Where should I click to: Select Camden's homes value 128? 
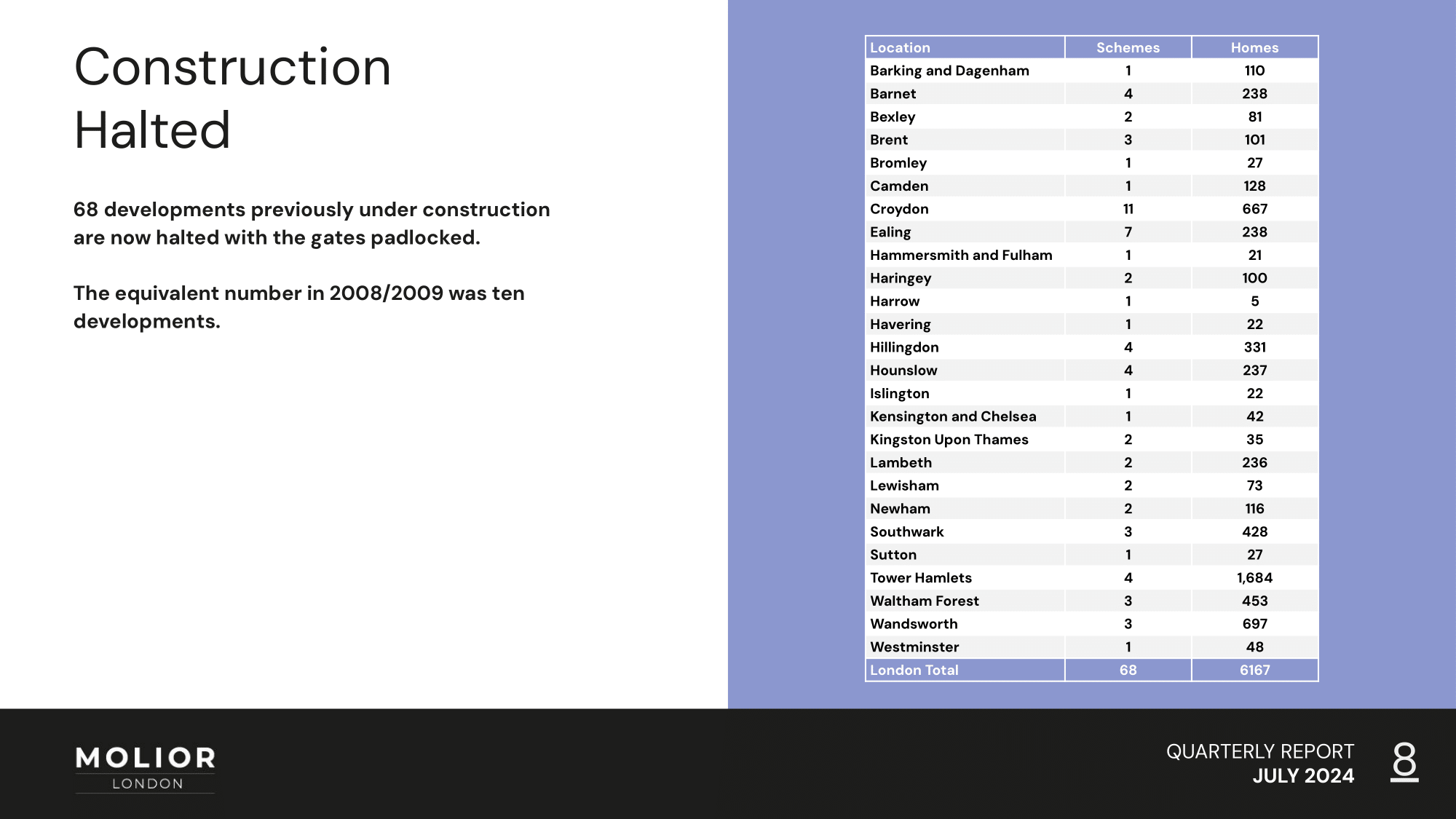(1254, 186)
